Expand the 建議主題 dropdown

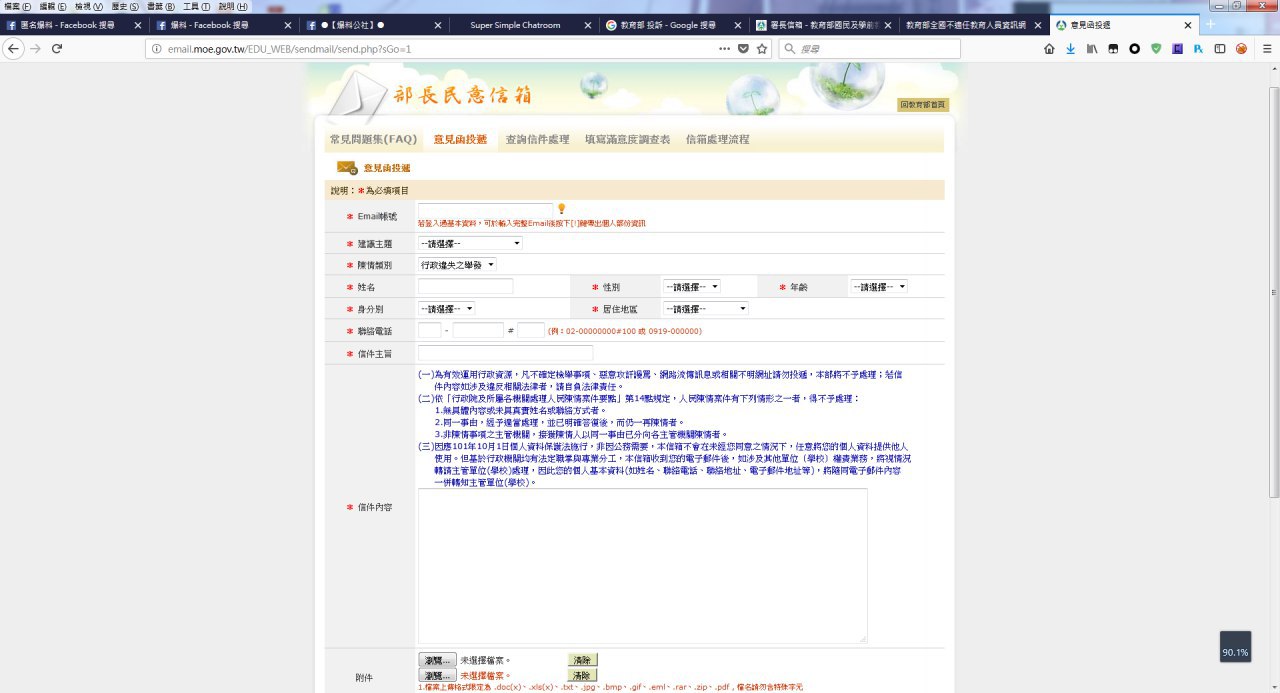(x=470, y=243)
